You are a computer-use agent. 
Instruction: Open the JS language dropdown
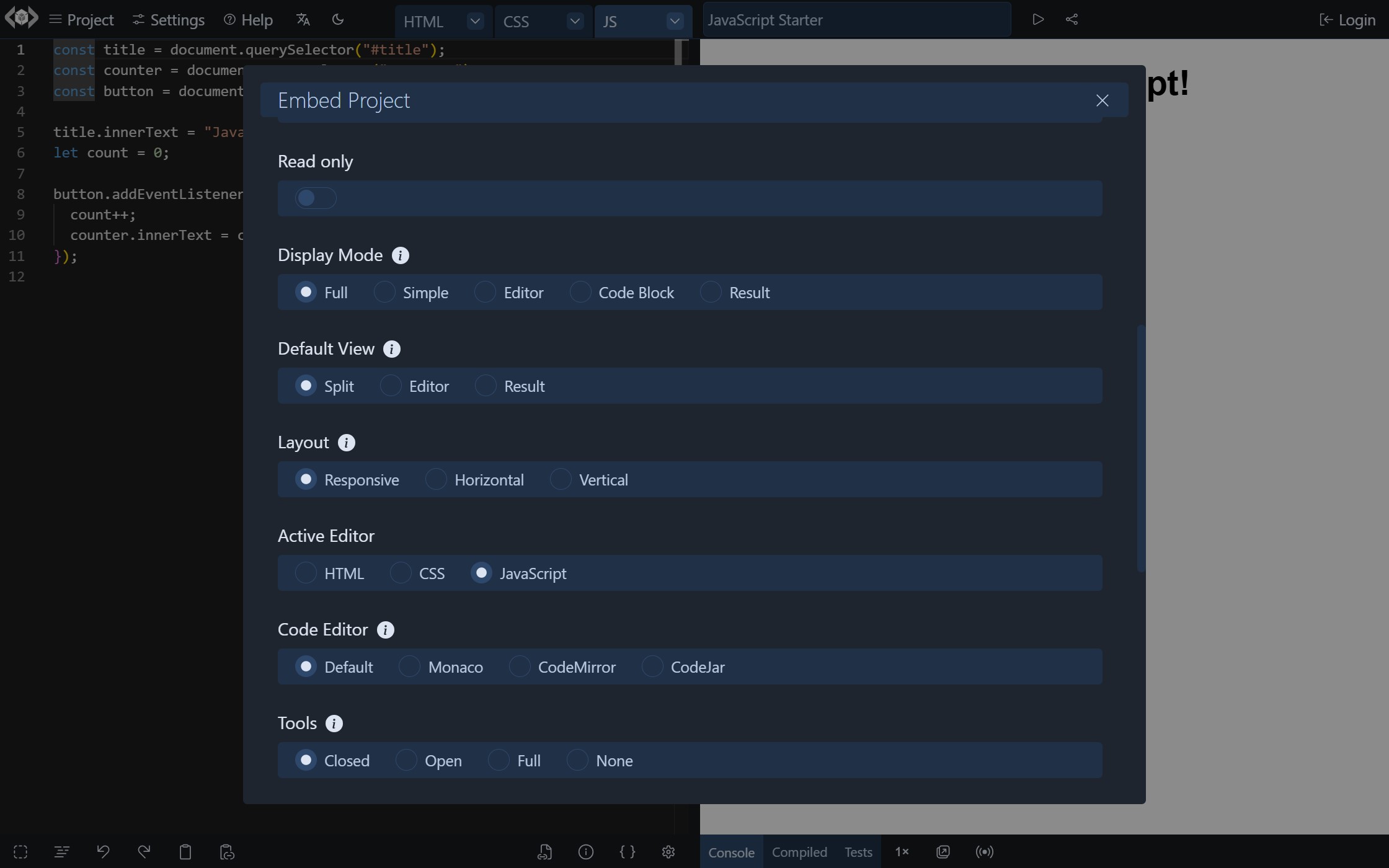pyautogui.click(x=674, y=21)
